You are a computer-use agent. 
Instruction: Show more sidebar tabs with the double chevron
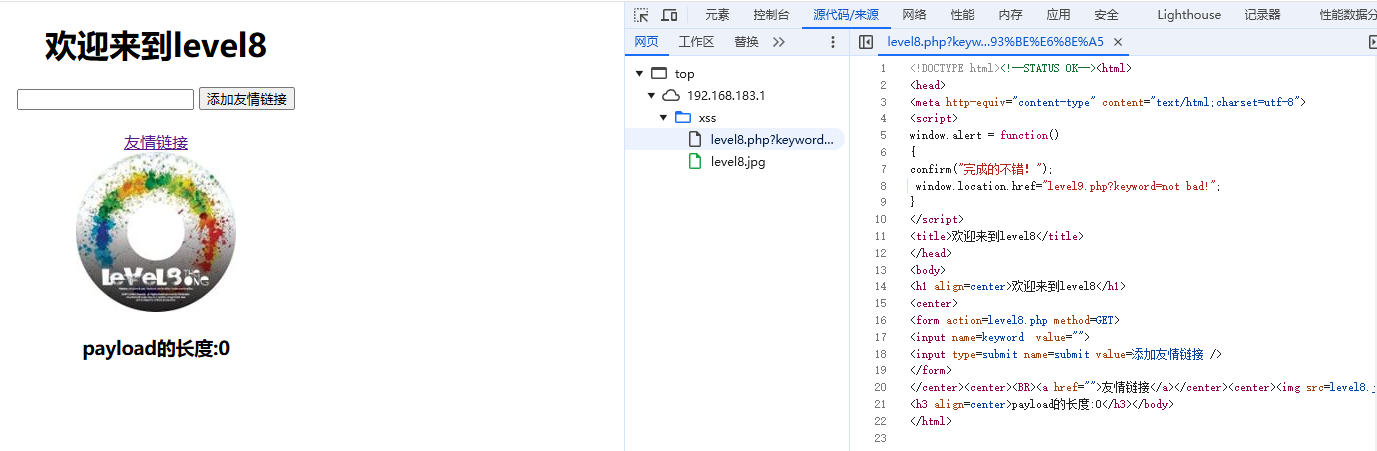[780, 42]
